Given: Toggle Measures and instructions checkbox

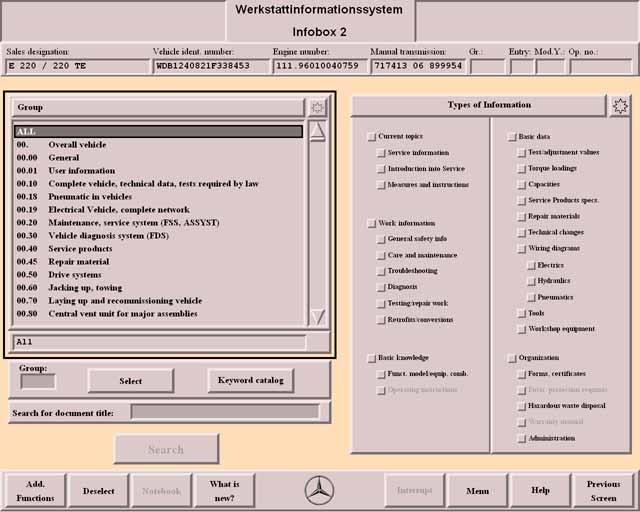Looking at the screenshot, I should [381, 185].
